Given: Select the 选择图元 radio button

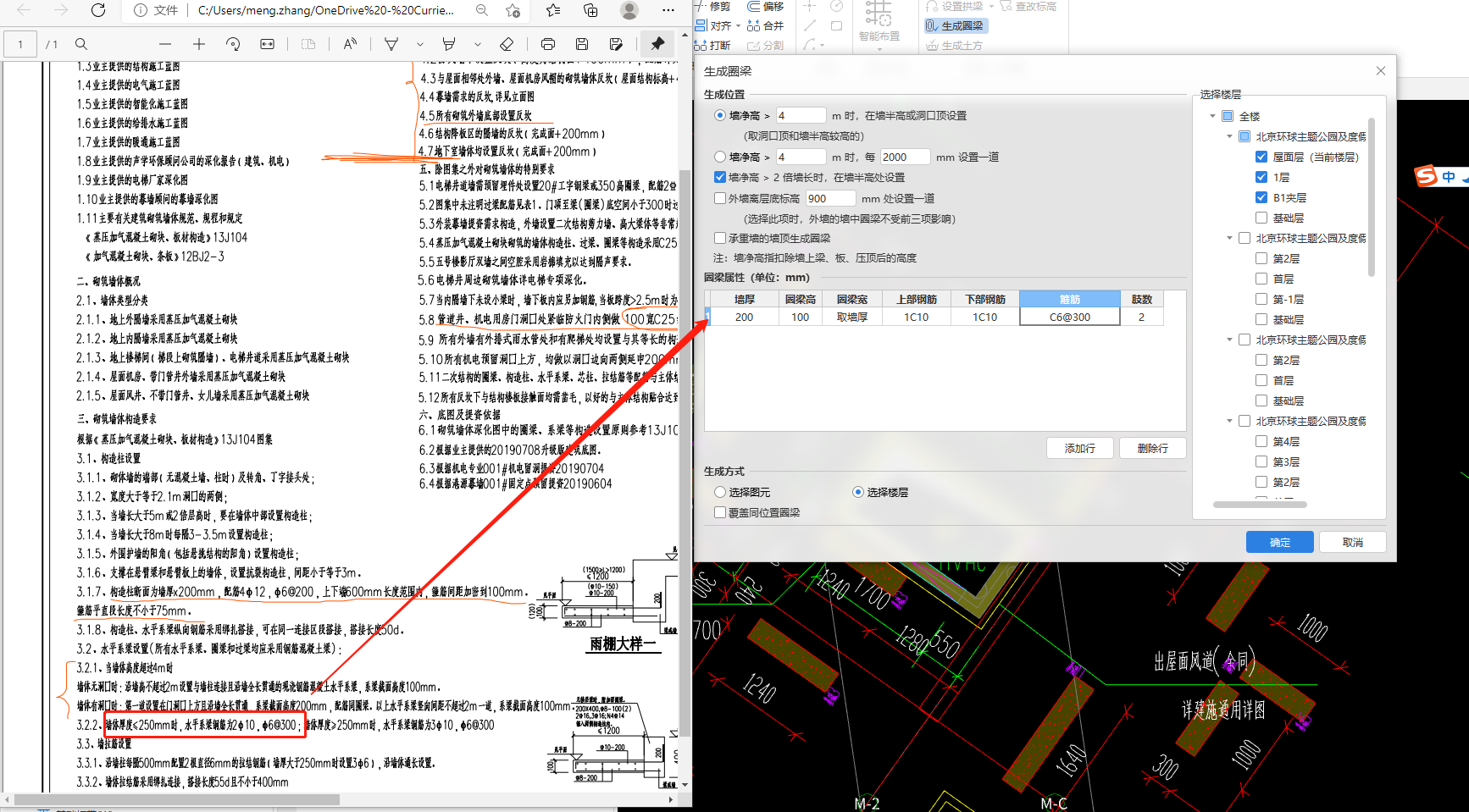Looking at the screenshot, I should pyautogui.click(x=720, y=492).
